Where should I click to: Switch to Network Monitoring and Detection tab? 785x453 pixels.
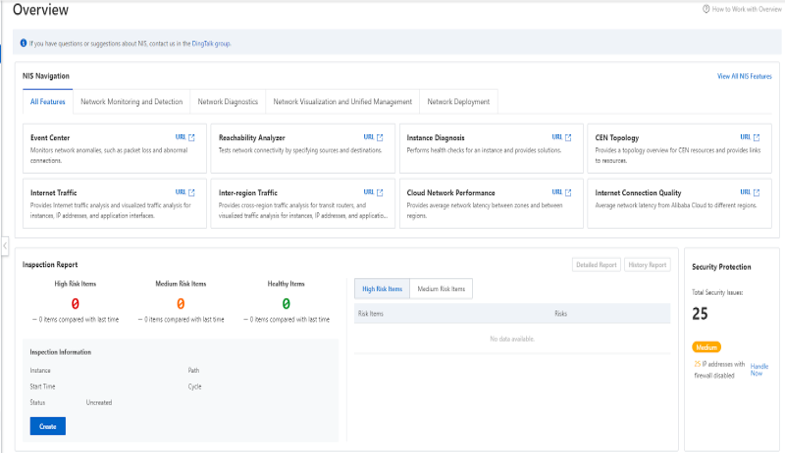point(131,102)
